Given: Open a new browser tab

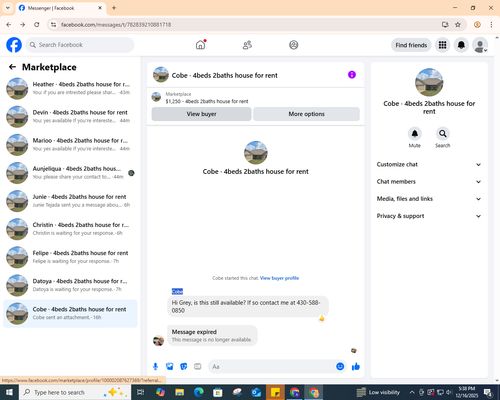Looking at the screenshot, I should [114, 8].
